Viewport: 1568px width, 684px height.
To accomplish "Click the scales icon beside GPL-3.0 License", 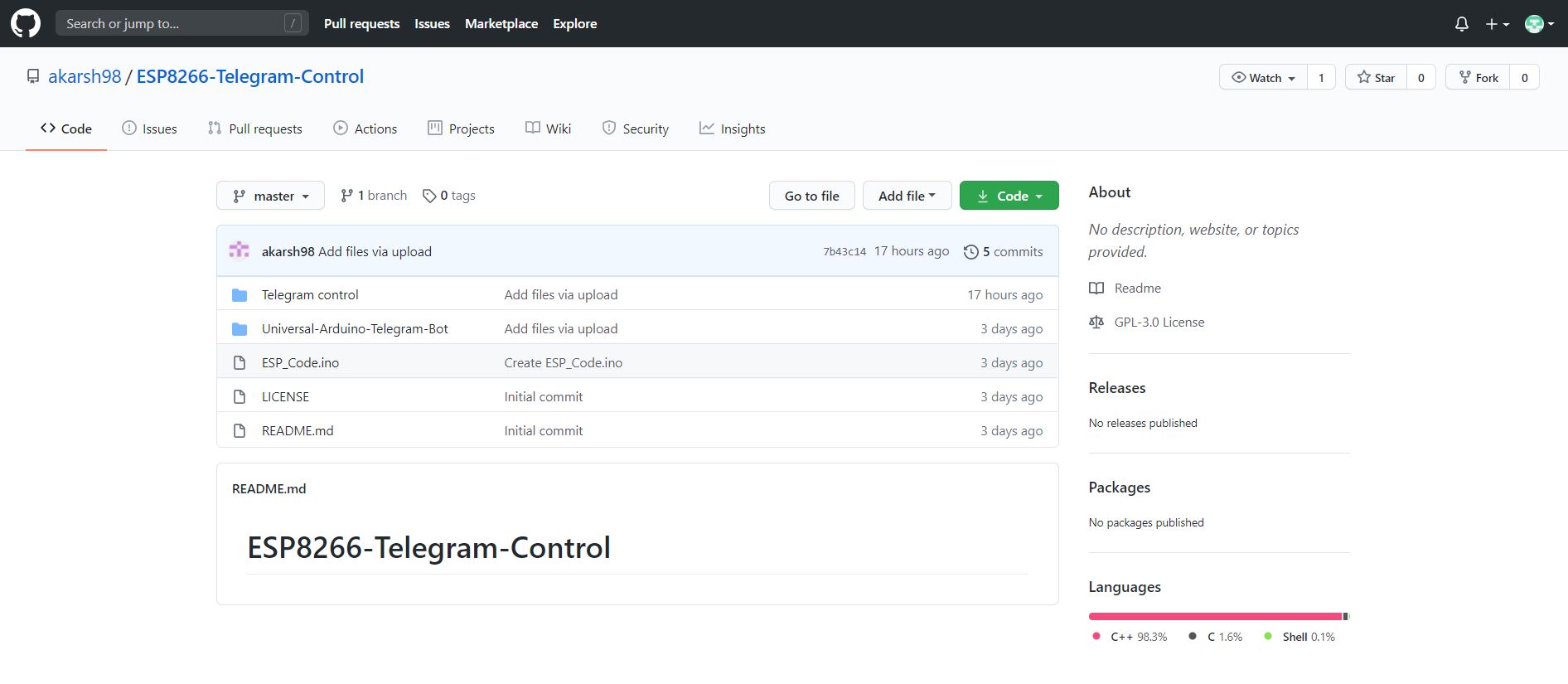I will [x=1096, y=322].
